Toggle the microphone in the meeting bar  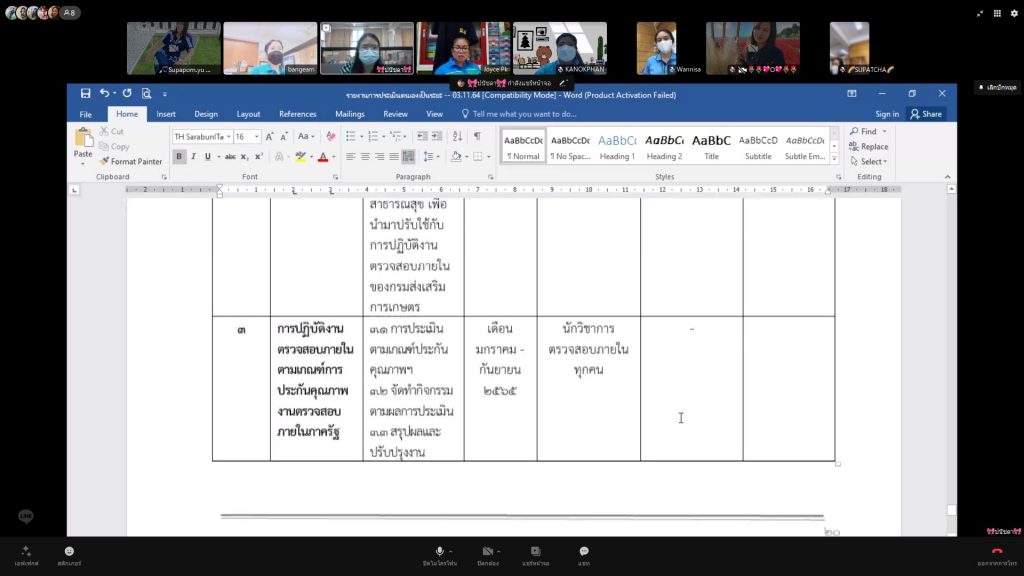[439, 552]
